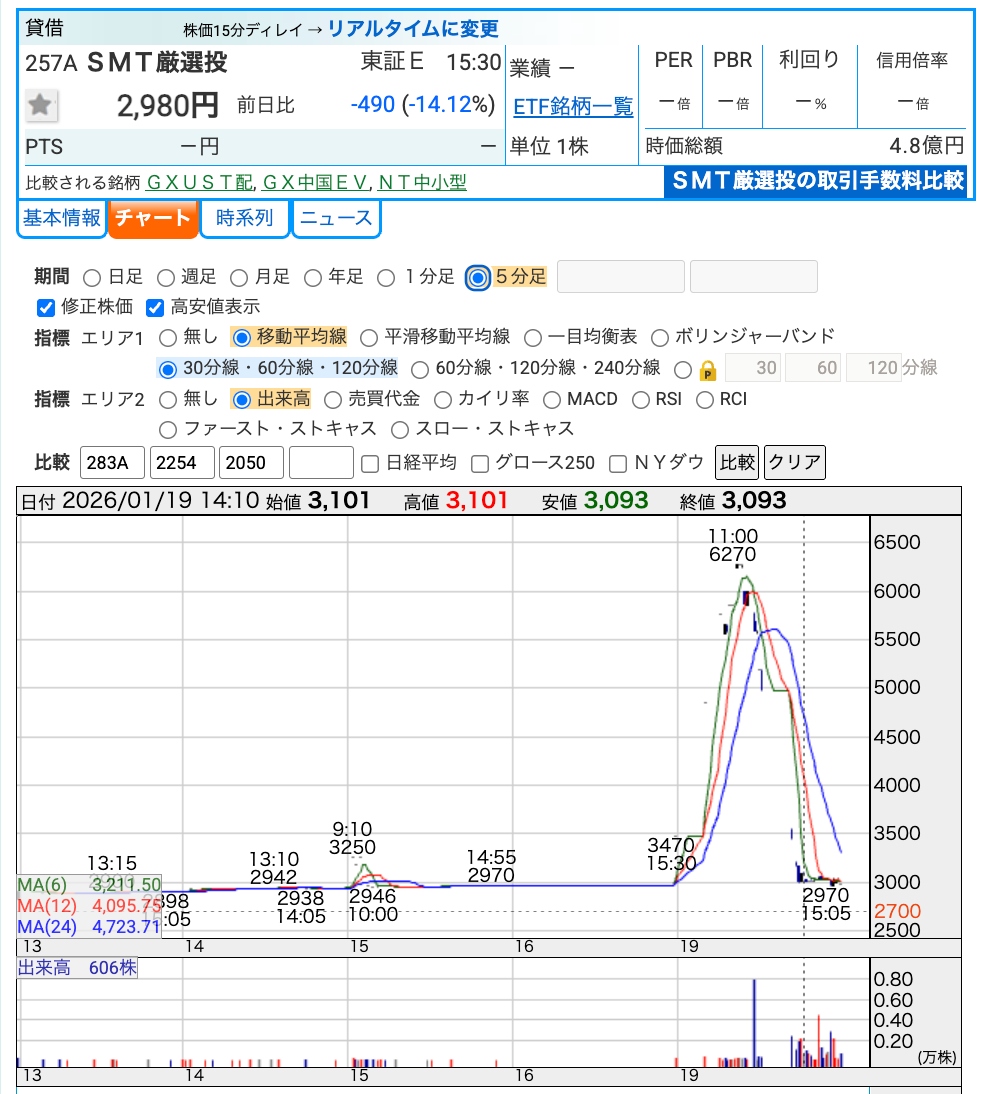Open the 時系列 tab
994x1094 pixels.
pos(245,218)
